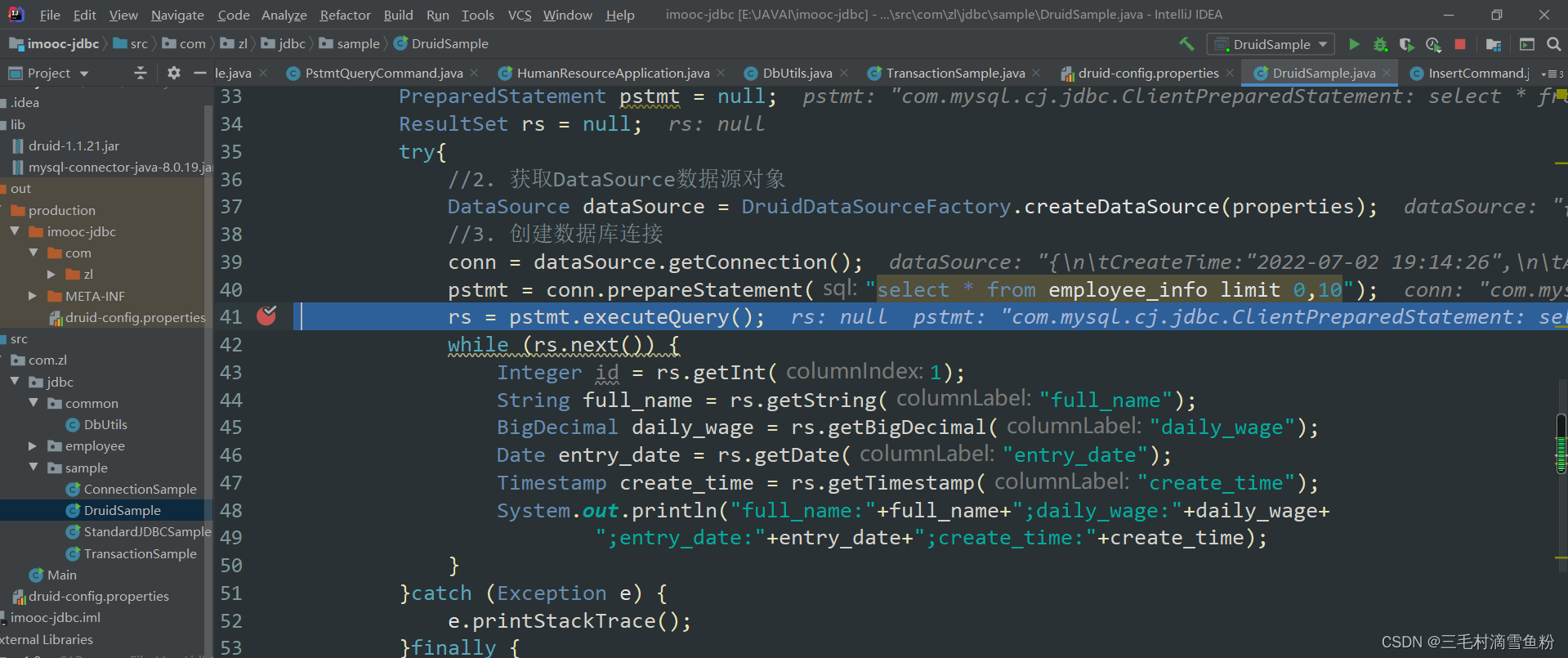
Task: Click the sample breadcrumb in the navigation bar
Action: click(350, 44)
